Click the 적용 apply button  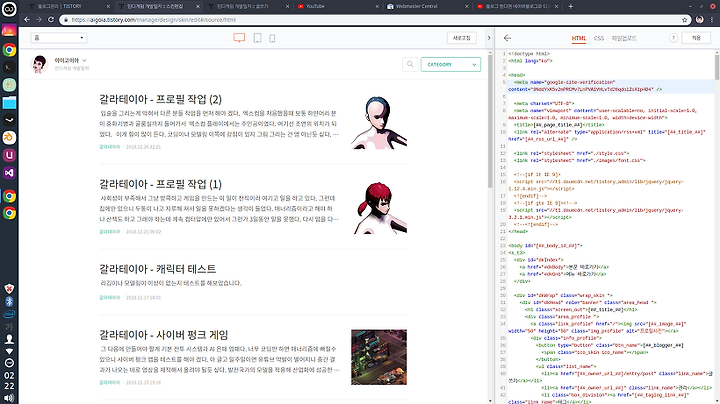point(696,38)
